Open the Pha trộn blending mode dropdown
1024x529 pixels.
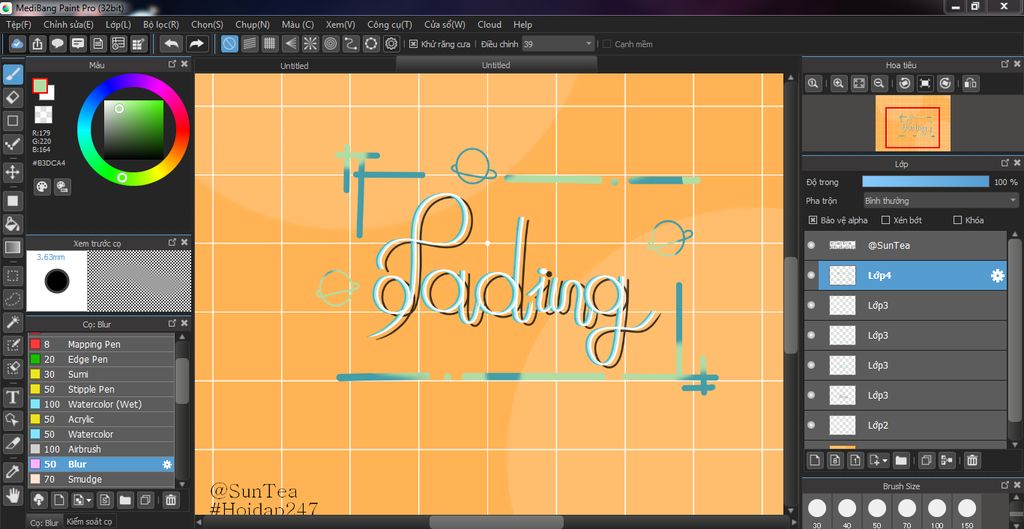(940, 200)
